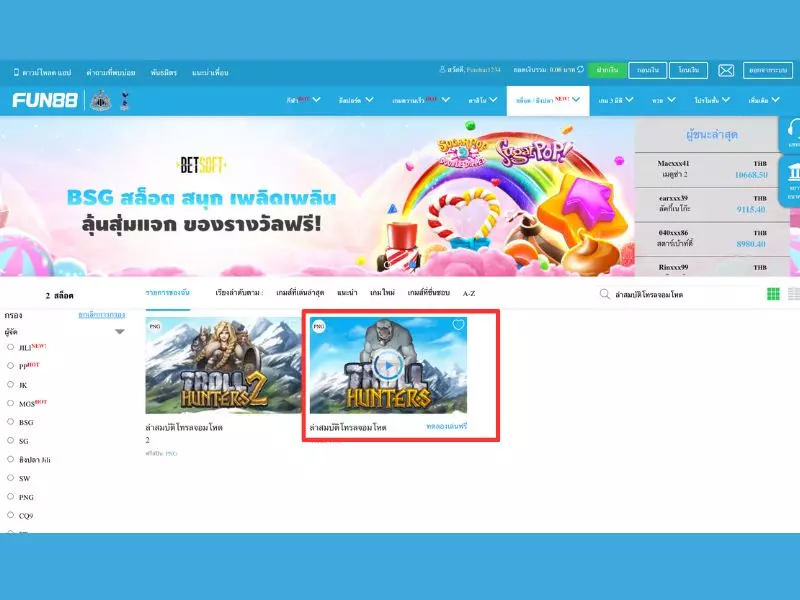800x600 pixels.
Task: Click the Betsoft BSG slot promotional banner
Action: [317, 196]
